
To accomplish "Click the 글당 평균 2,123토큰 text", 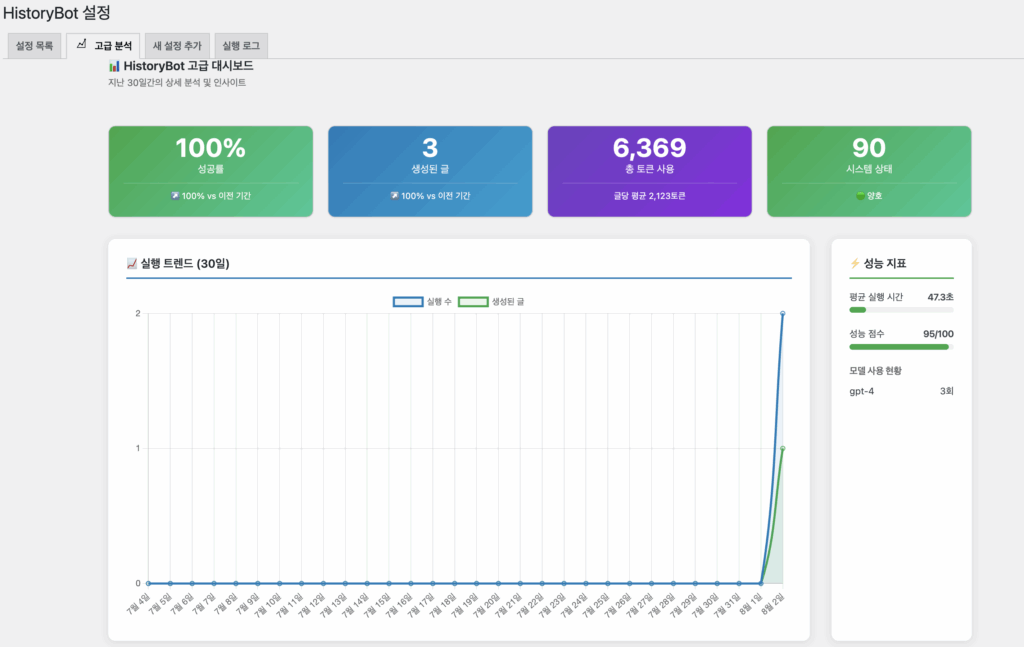I will [x=650, y=196].
